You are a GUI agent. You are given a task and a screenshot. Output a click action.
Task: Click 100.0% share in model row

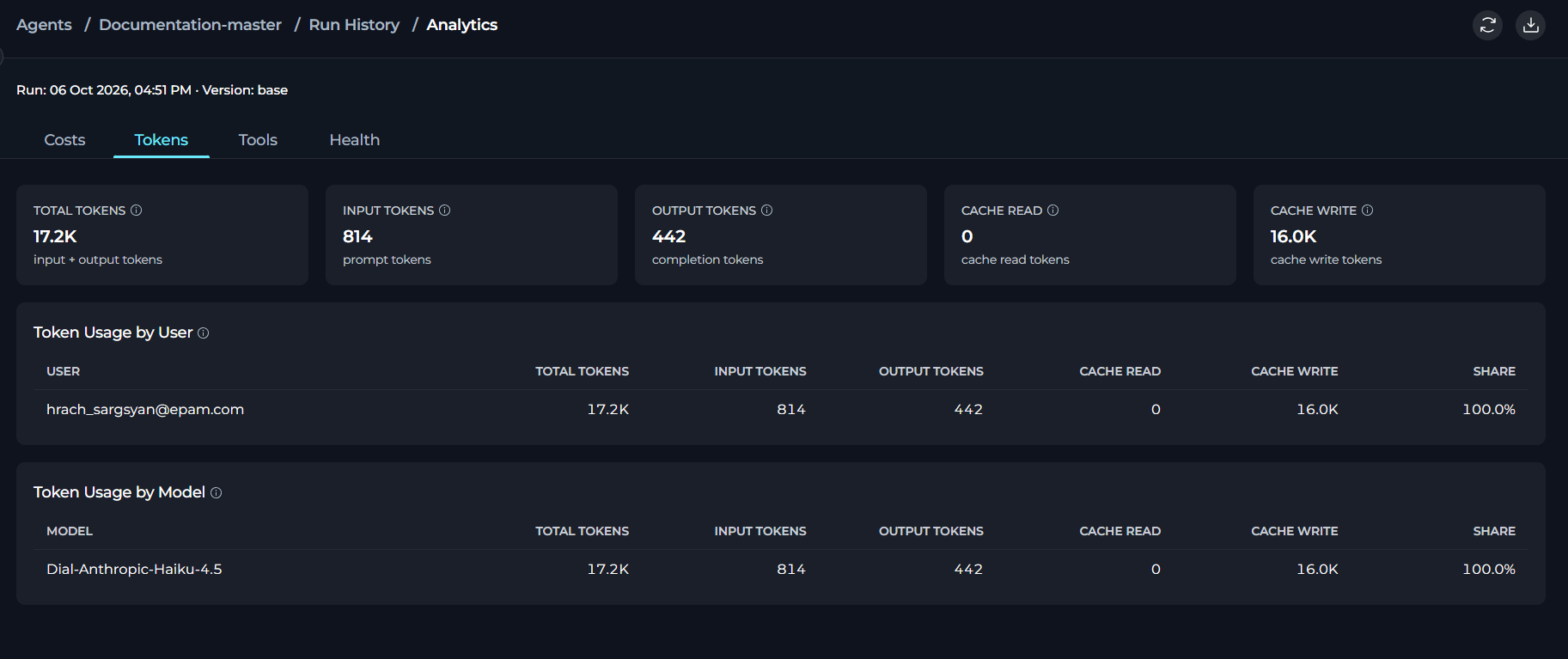[1489, 570]
